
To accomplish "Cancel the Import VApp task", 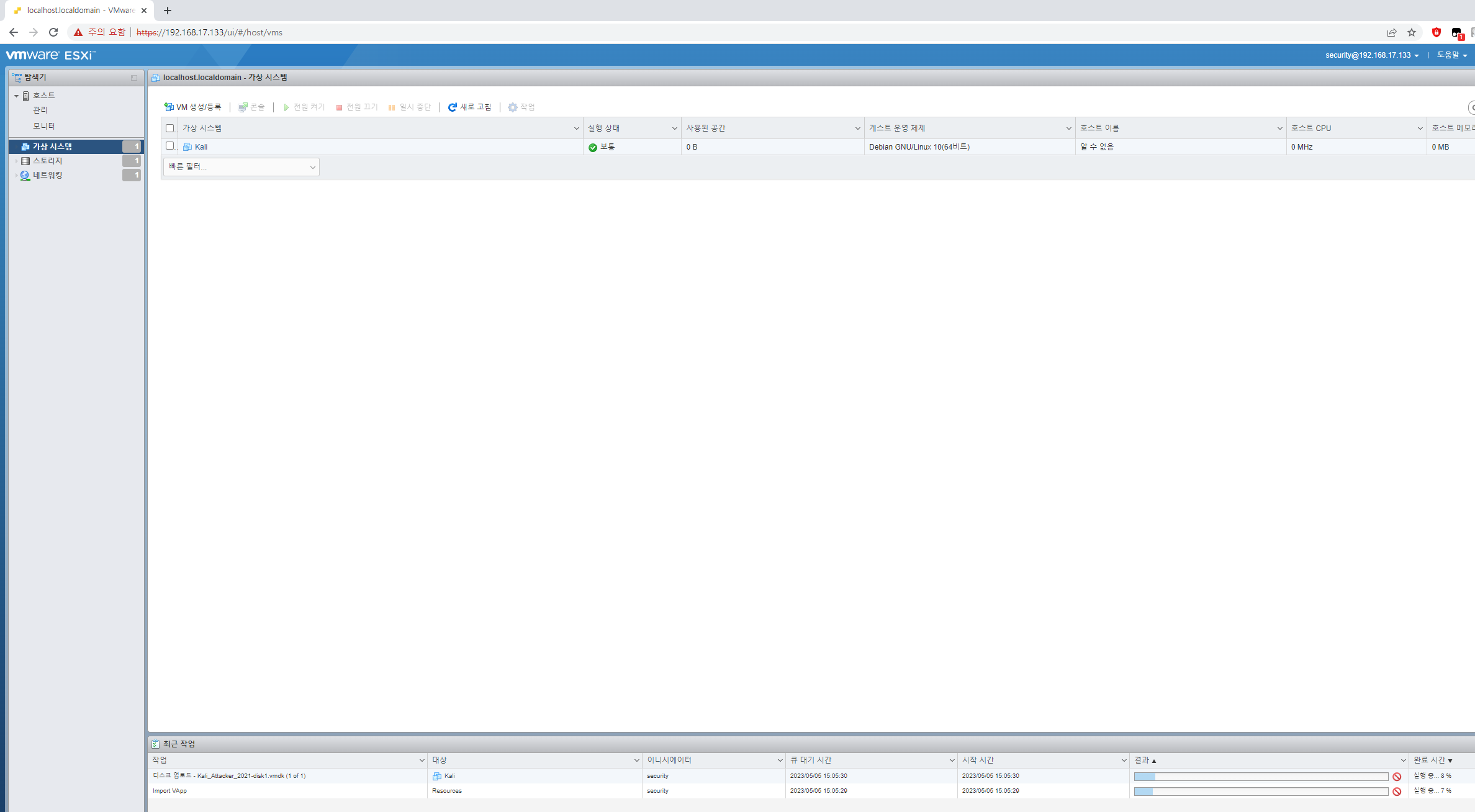I will point(1397,791).
